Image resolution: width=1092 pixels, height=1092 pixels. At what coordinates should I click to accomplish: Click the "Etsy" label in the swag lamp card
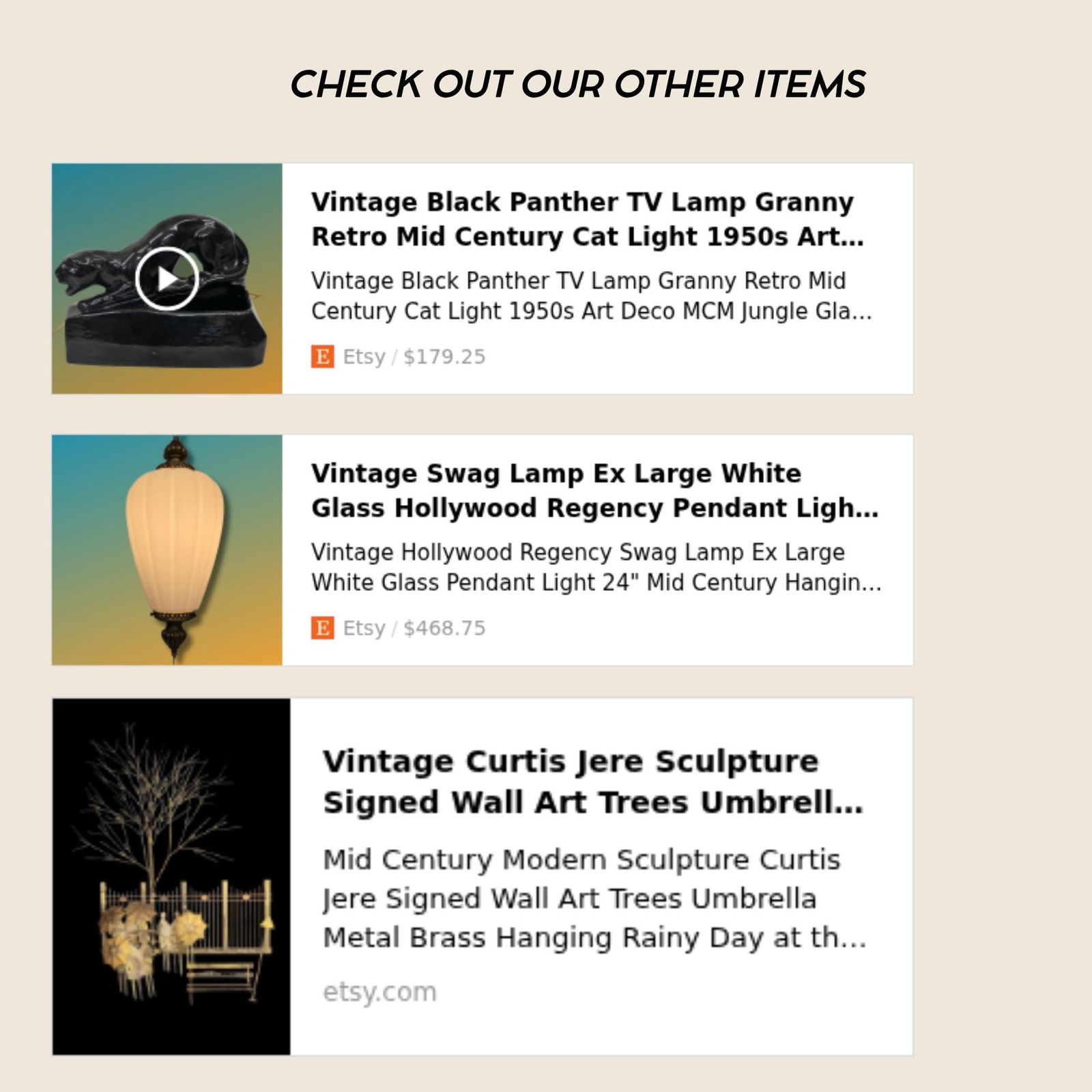[364, 628]
